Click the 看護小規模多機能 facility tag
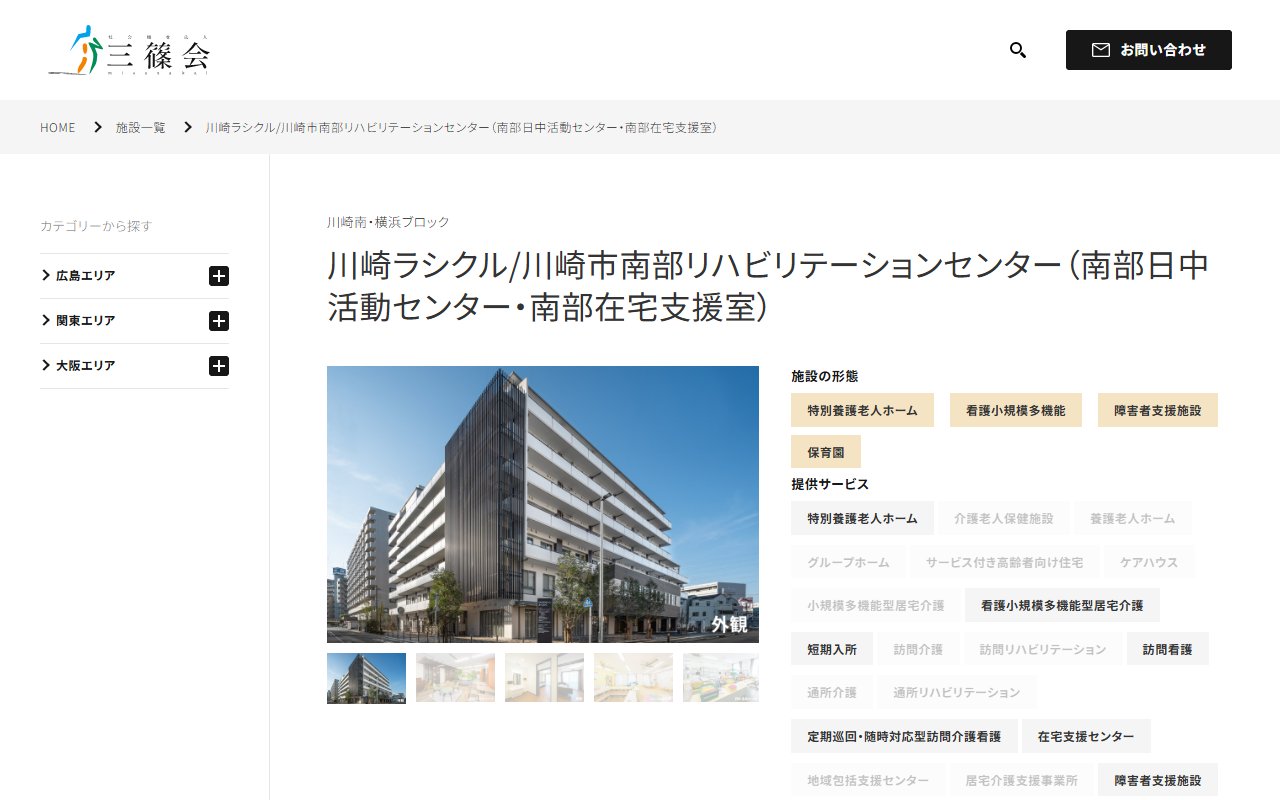This screenshot has width=1280, height=800. tap(1016, 410)
